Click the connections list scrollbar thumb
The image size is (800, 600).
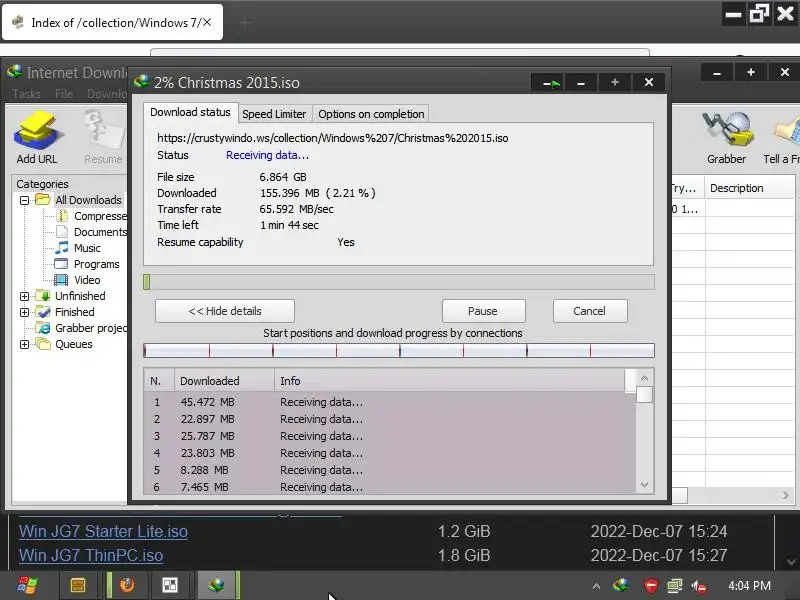click(644, 394)
